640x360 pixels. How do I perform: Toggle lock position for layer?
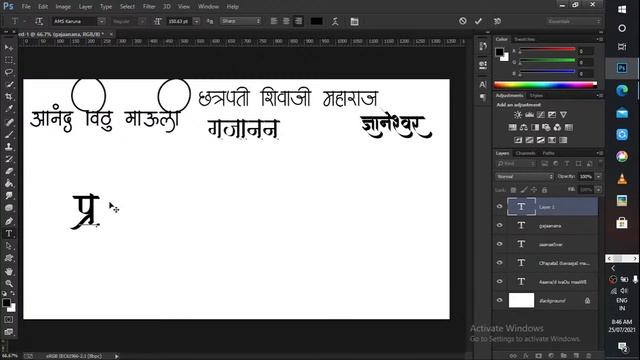pyautogui.click(x=534, y=190)
